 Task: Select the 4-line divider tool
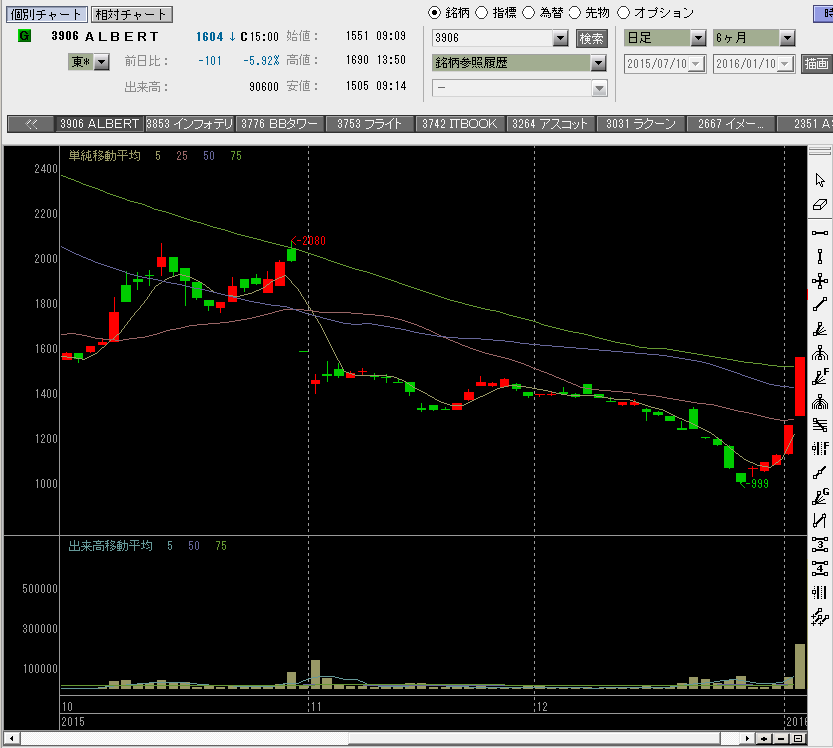tap(820, 568)
